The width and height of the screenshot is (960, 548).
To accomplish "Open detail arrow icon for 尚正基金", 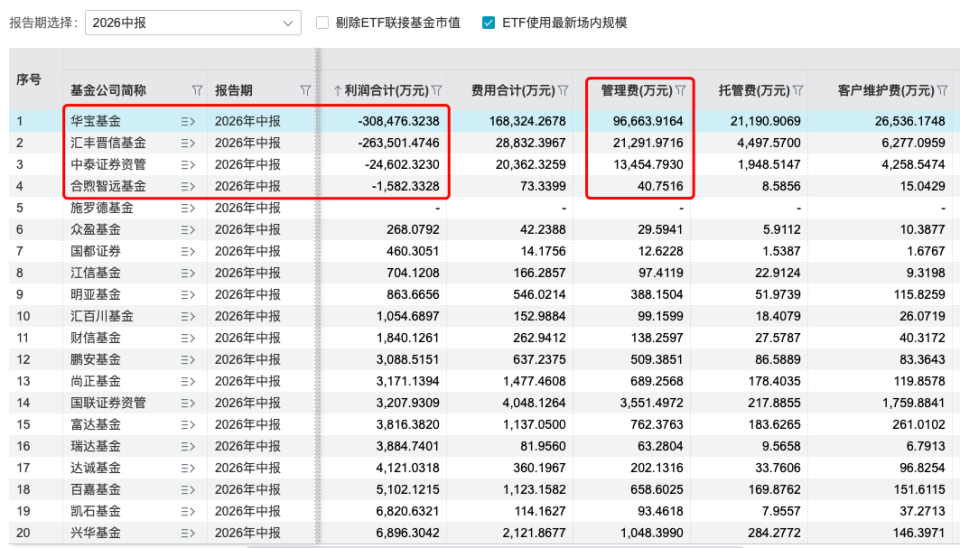I will 188,381.
